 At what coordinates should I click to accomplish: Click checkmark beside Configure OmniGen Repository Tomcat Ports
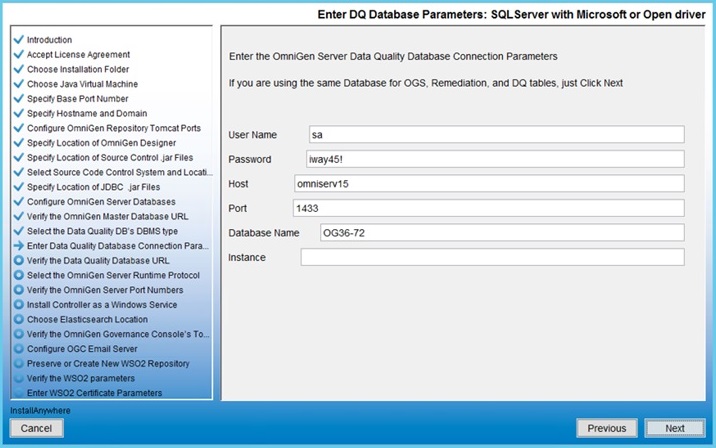coord(19,128)
